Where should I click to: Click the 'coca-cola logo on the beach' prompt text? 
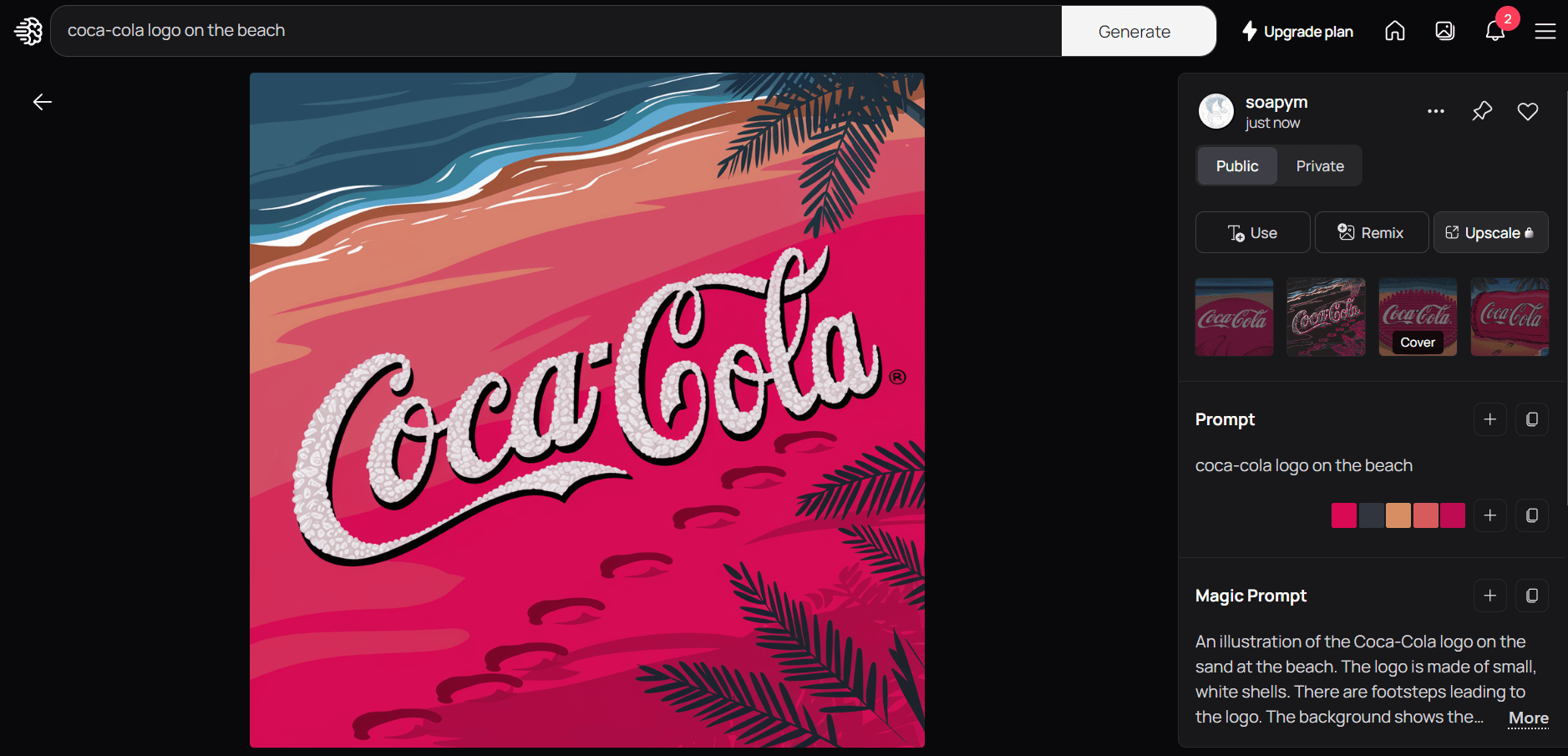1304,465
